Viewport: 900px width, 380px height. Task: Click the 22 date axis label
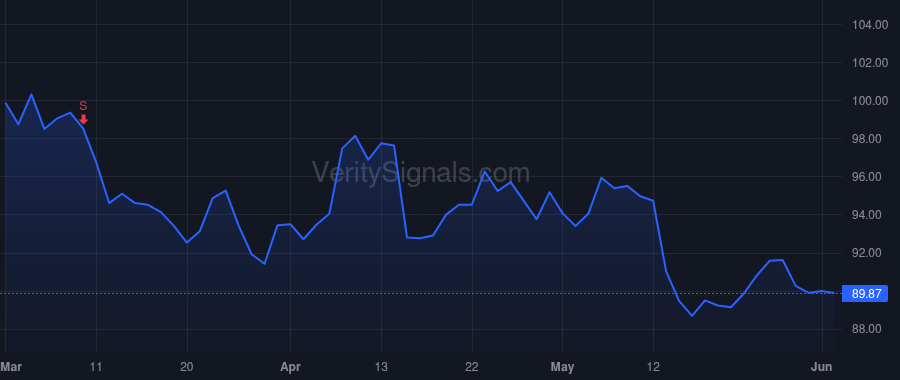coord(472,366)
